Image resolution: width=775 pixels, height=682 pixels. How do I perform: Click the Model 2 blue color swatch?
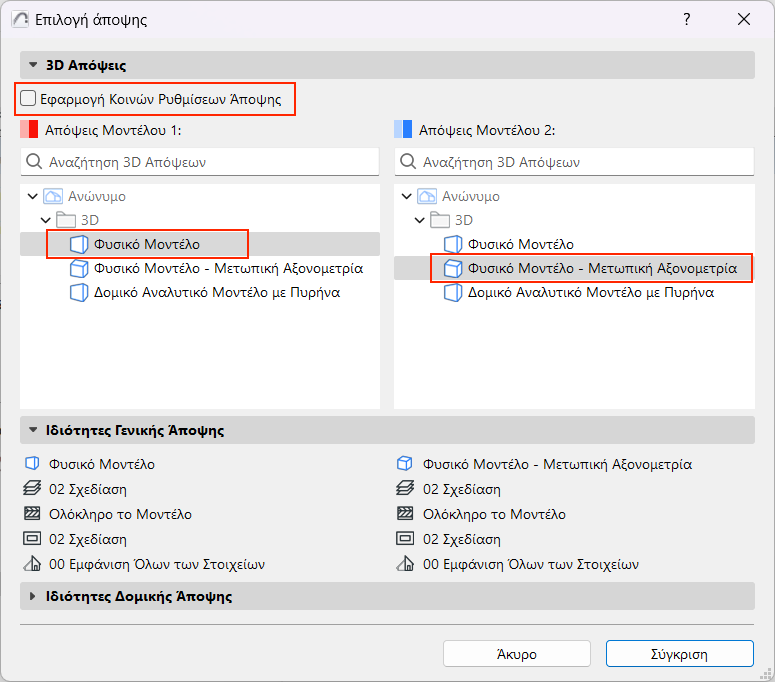403,129
